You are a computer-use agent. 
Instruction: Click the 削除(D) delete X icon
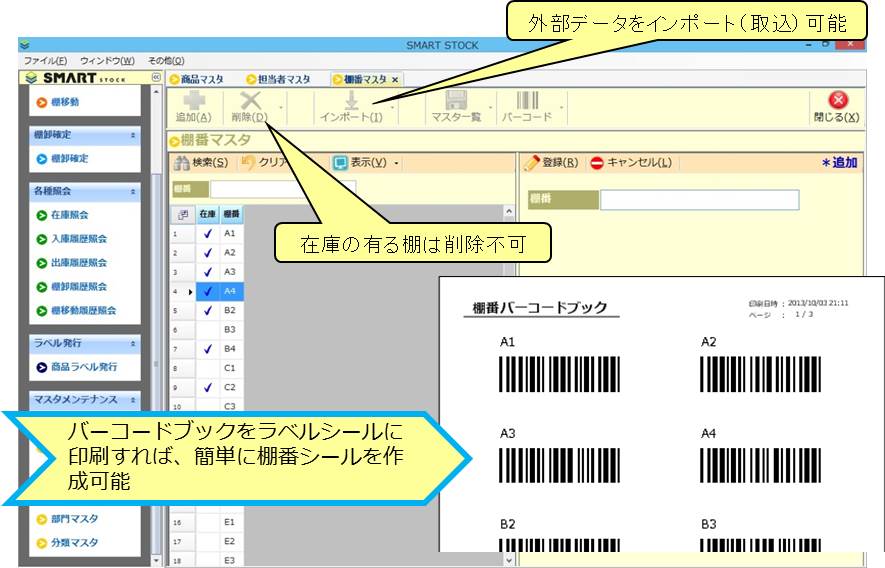250,107
